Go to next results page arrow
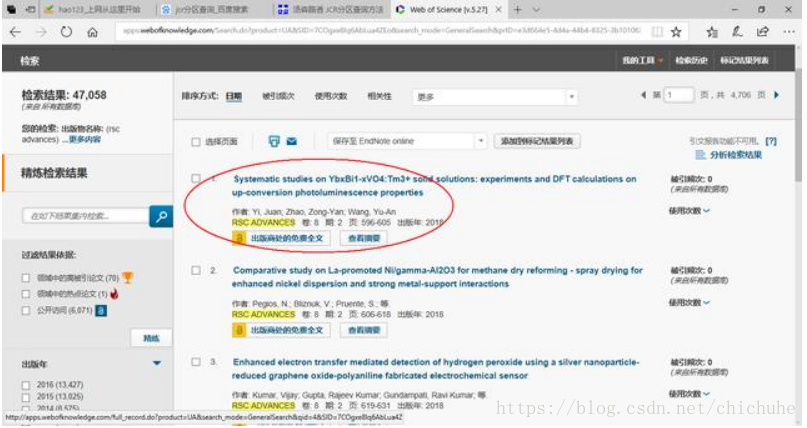The width and height of the screenshot is (807, 428). pos(777,95)
